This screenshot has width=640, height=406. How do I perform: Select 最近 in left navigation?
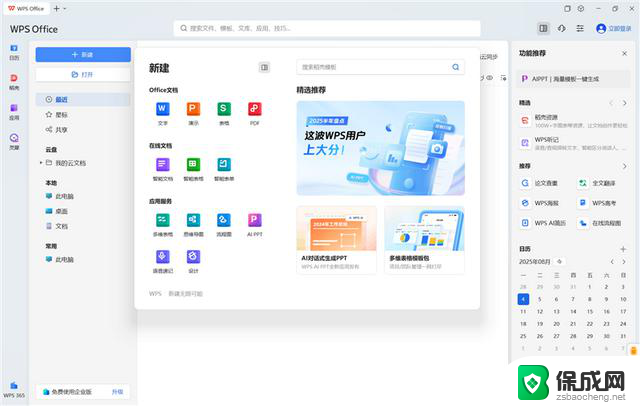coord(83,99)
